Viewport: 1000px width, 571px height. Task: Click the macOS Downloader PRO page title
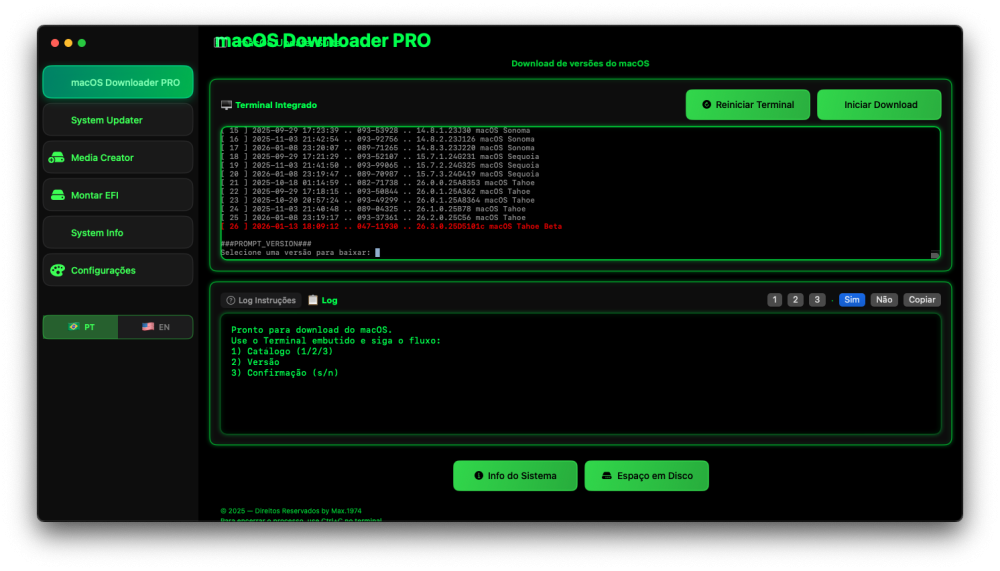[323, 41]
